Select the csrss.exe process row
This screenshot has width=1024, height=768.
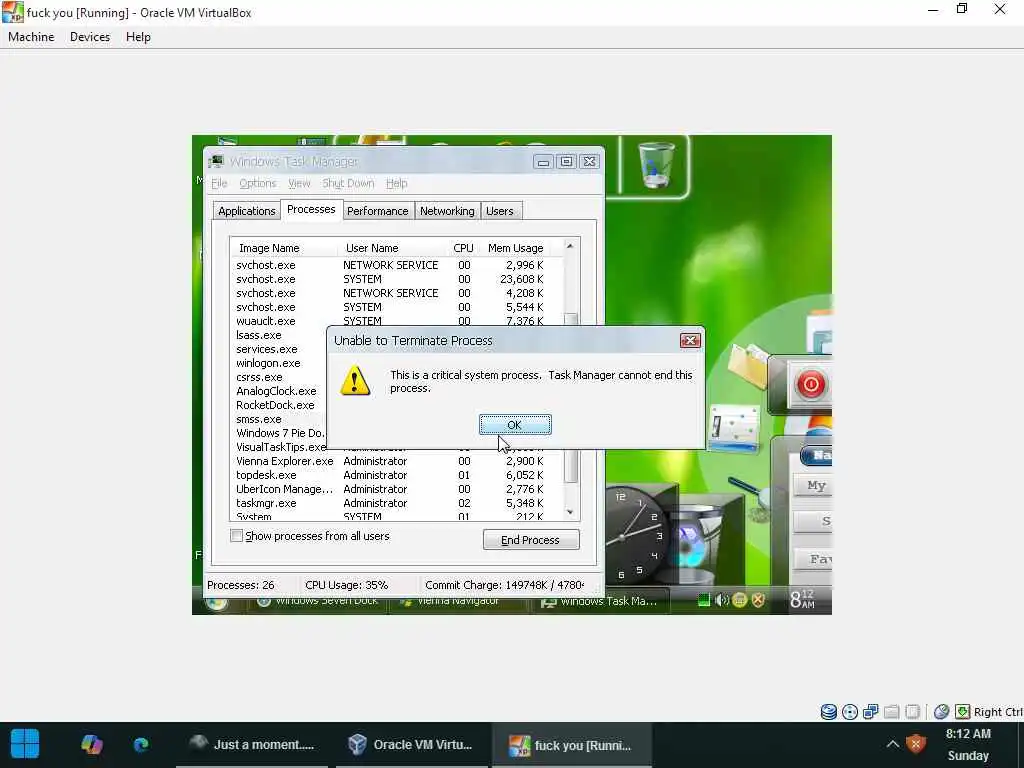[280, 377]
